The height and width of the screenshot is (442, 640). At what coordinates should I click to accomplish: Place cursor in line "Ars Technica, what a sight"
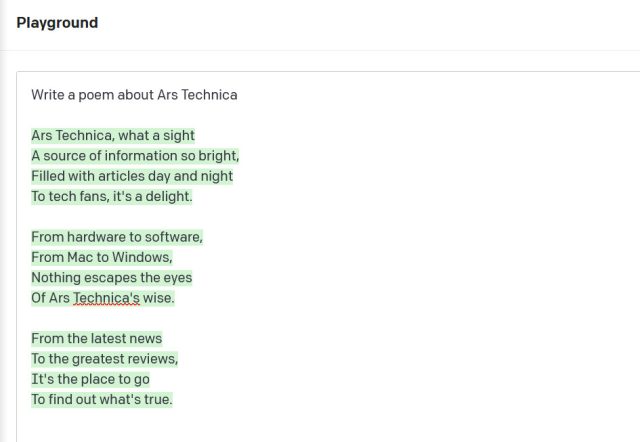pyautogui.click(x=113, y=136)
